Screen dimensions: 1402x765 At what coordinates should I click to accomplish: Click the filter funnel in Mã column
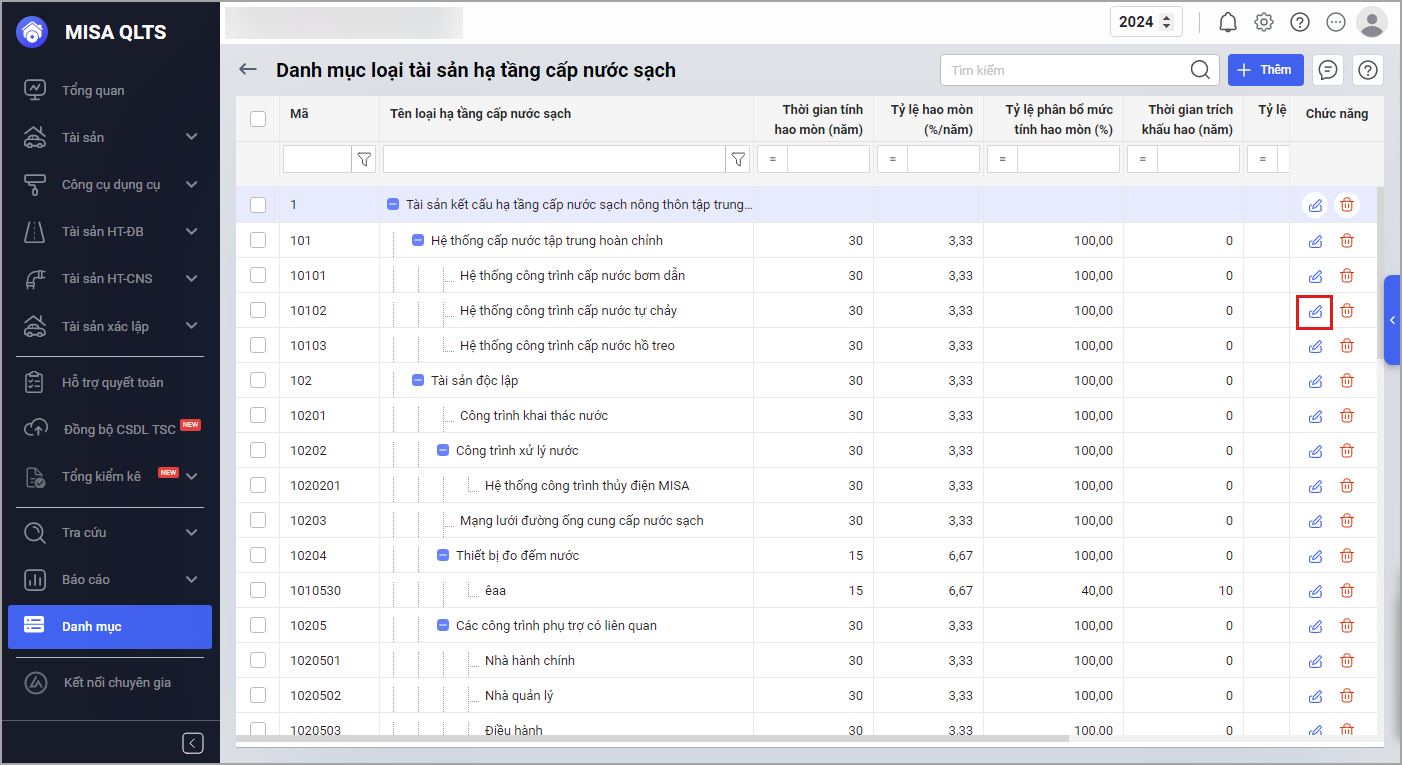pyautogui.click(x=364, y=159)
